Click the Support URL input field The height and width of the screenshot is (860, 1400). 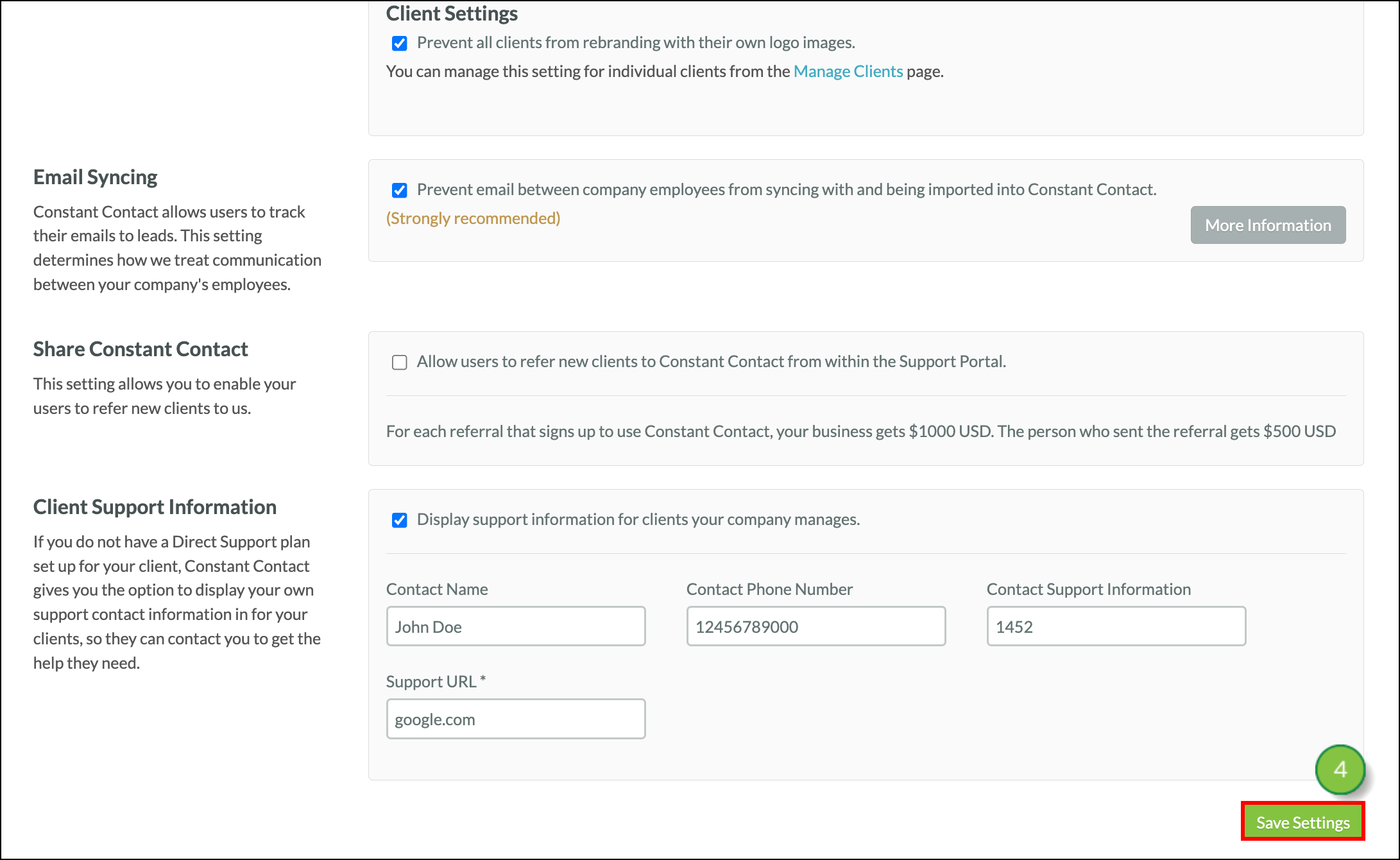516,719
